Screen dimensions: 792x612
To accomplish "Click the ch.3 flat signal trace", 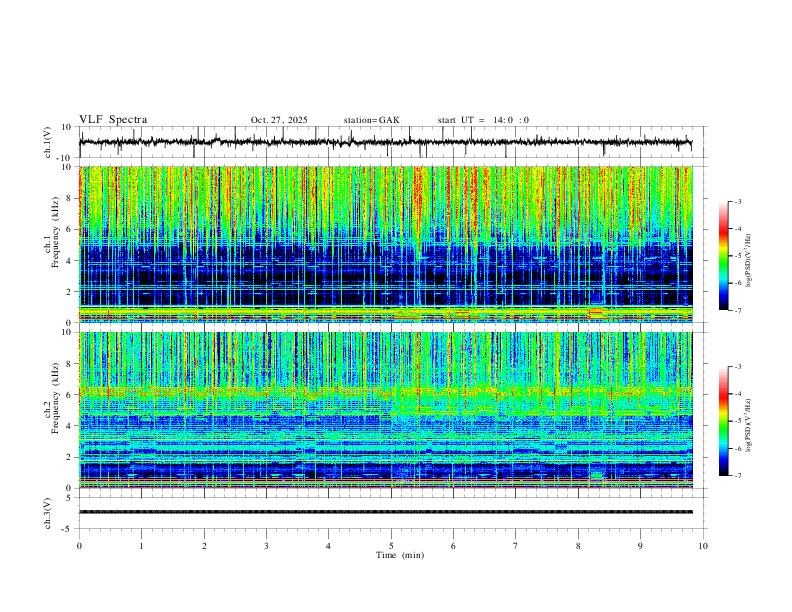I will point(386,512).
